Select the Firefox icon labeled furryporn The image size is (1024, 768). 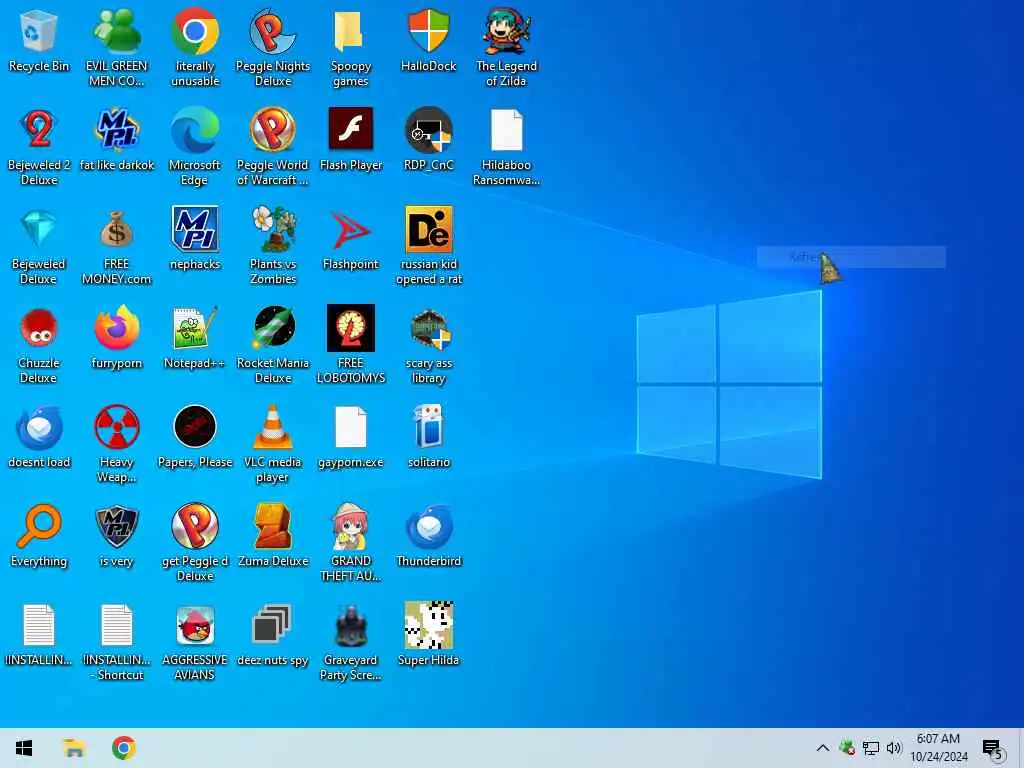pyautogui.click(x=116, y=328)
